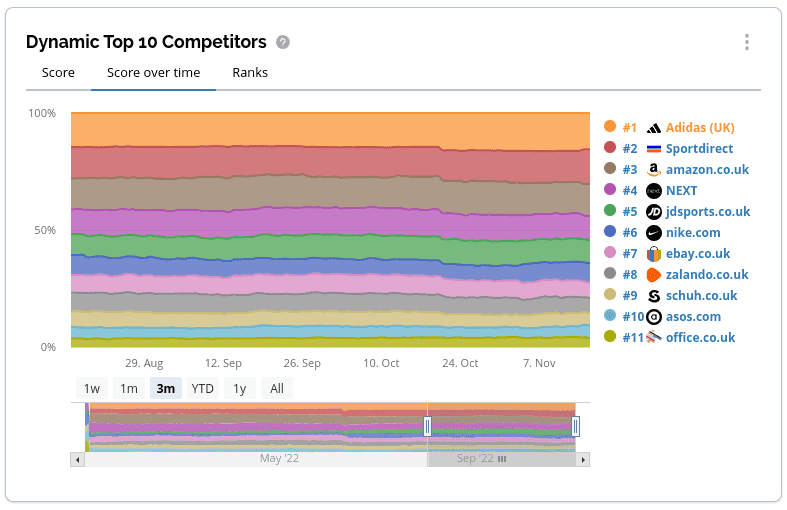
Task: Toggle the brown amazon.co.uk series dot
Action: point(610,168)
